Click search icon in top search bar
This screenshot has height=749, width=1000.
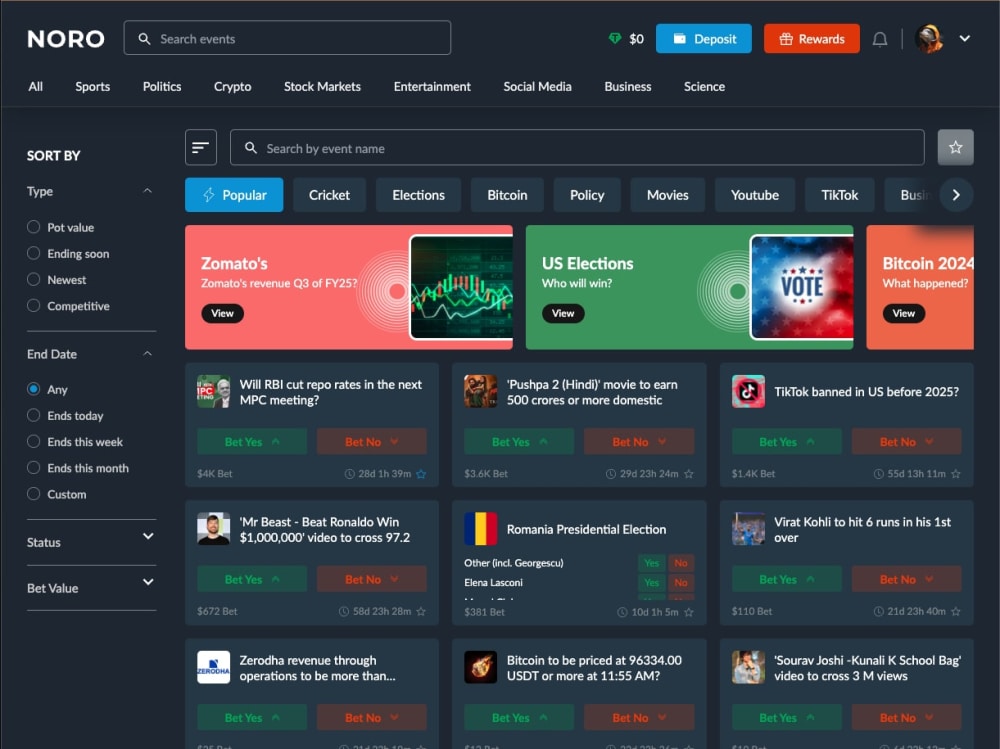click(x=145, y=39)
